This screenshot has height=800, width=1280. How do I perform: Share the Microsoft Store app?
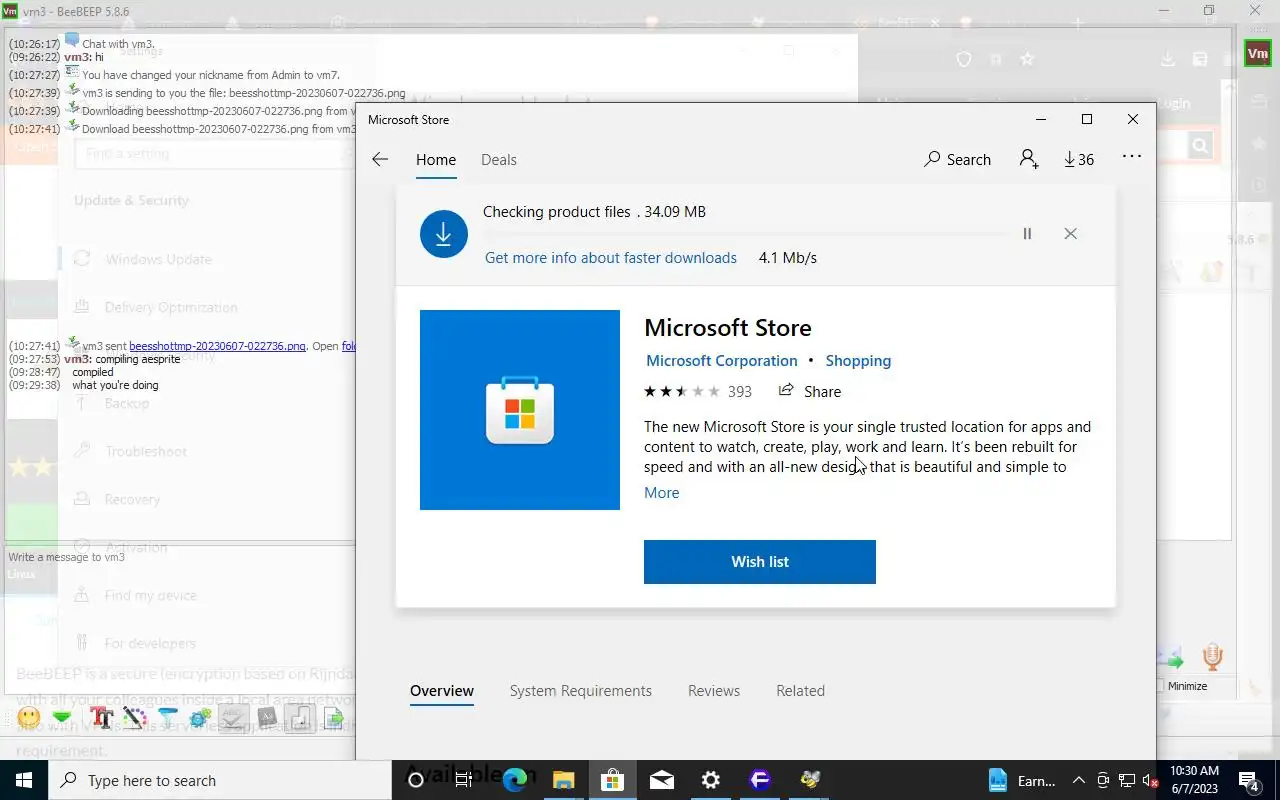[x=810, y=391]
